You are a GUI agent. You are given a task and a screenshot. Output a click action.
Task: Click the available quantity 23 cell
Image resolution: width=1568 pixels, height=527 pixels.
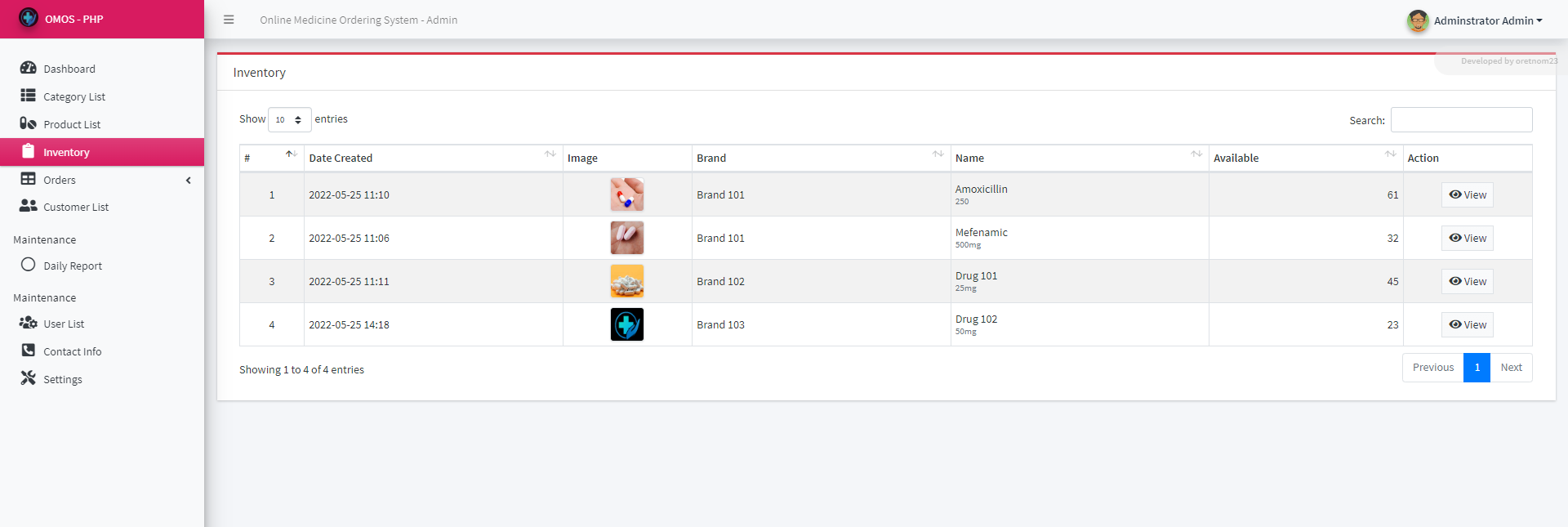coord(1306,324)
